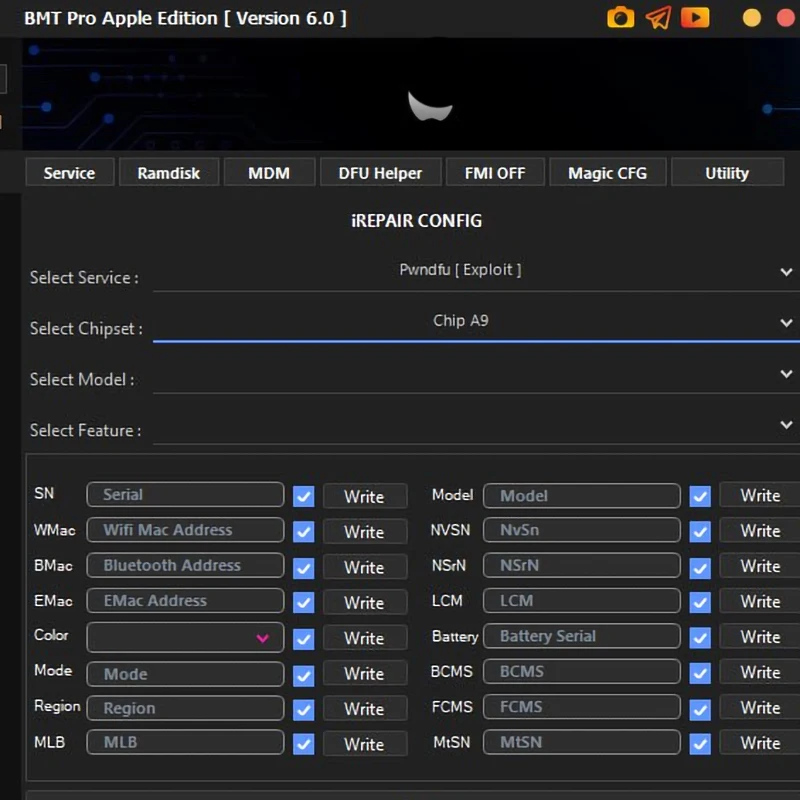Click Write button for Mode
Screen dimensions: 800x800
click(x=365, y=673)
